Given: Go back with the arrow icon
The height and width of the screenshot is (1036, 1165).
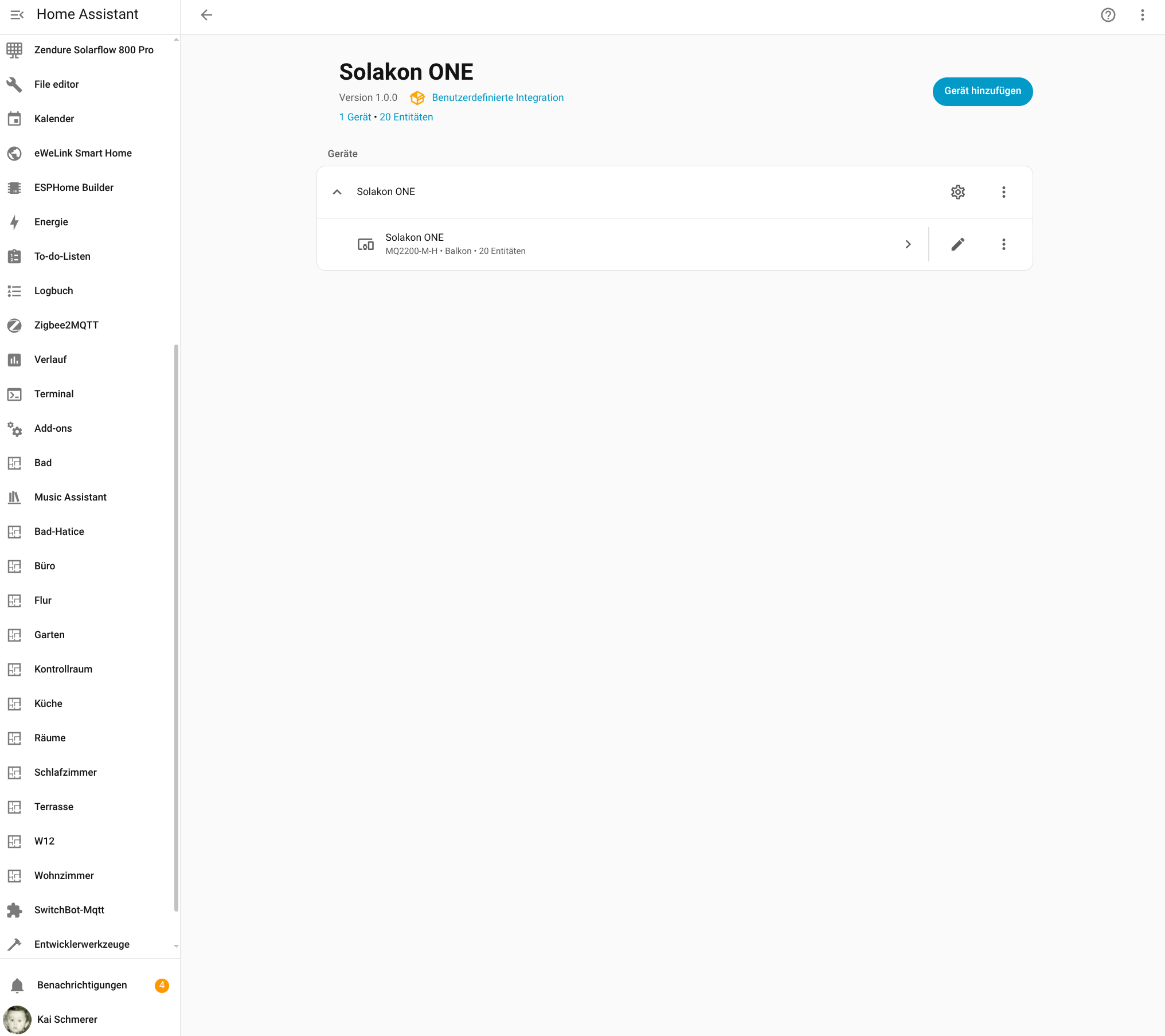Looking at the screenshot, I should [206, 15].
